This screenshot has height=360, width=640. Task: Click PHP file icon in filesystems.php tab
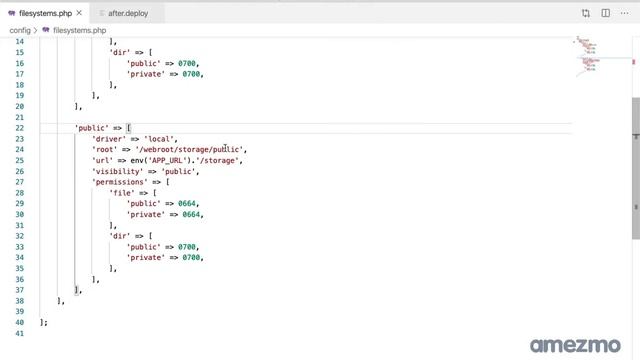coord(12,13)
